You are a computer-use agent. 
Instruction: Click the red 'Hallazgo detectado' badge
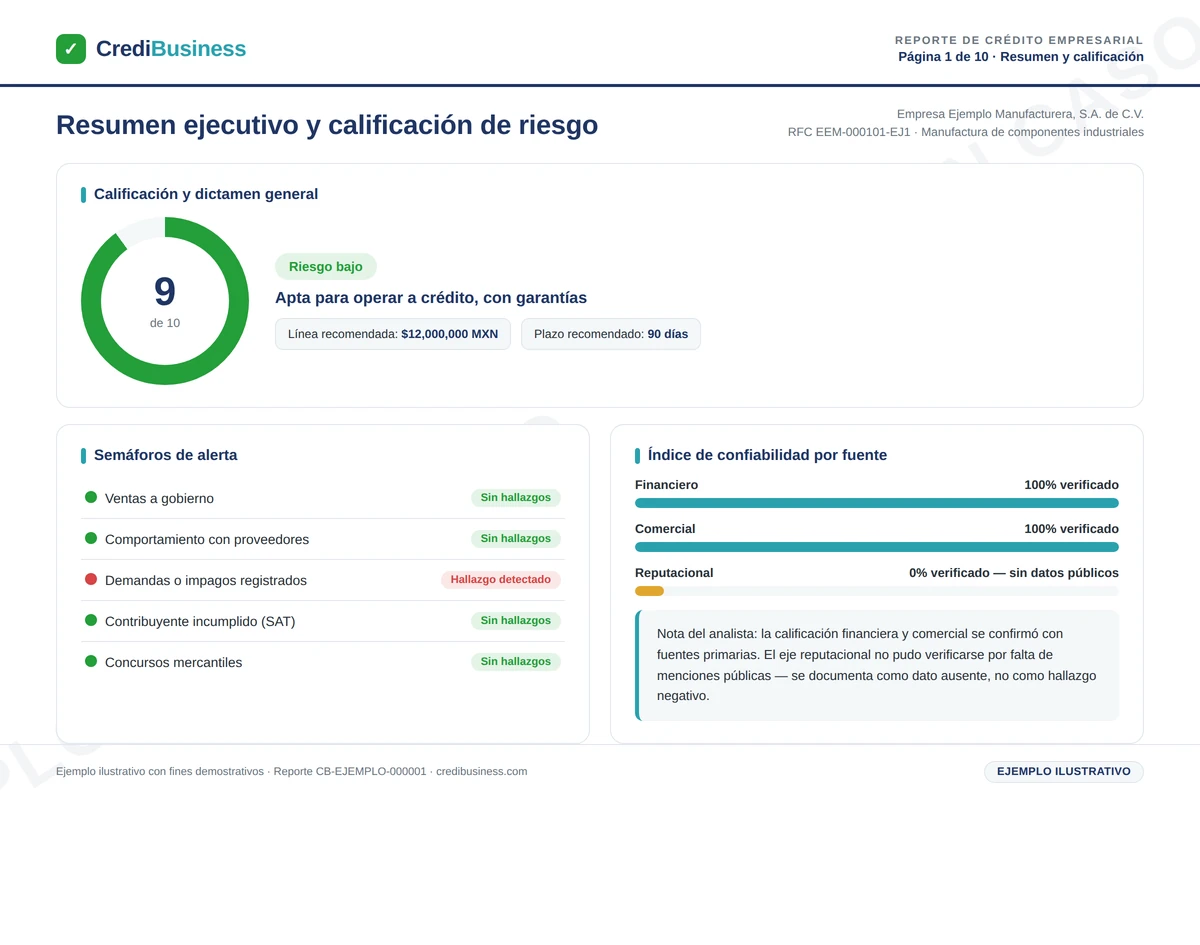501,580
